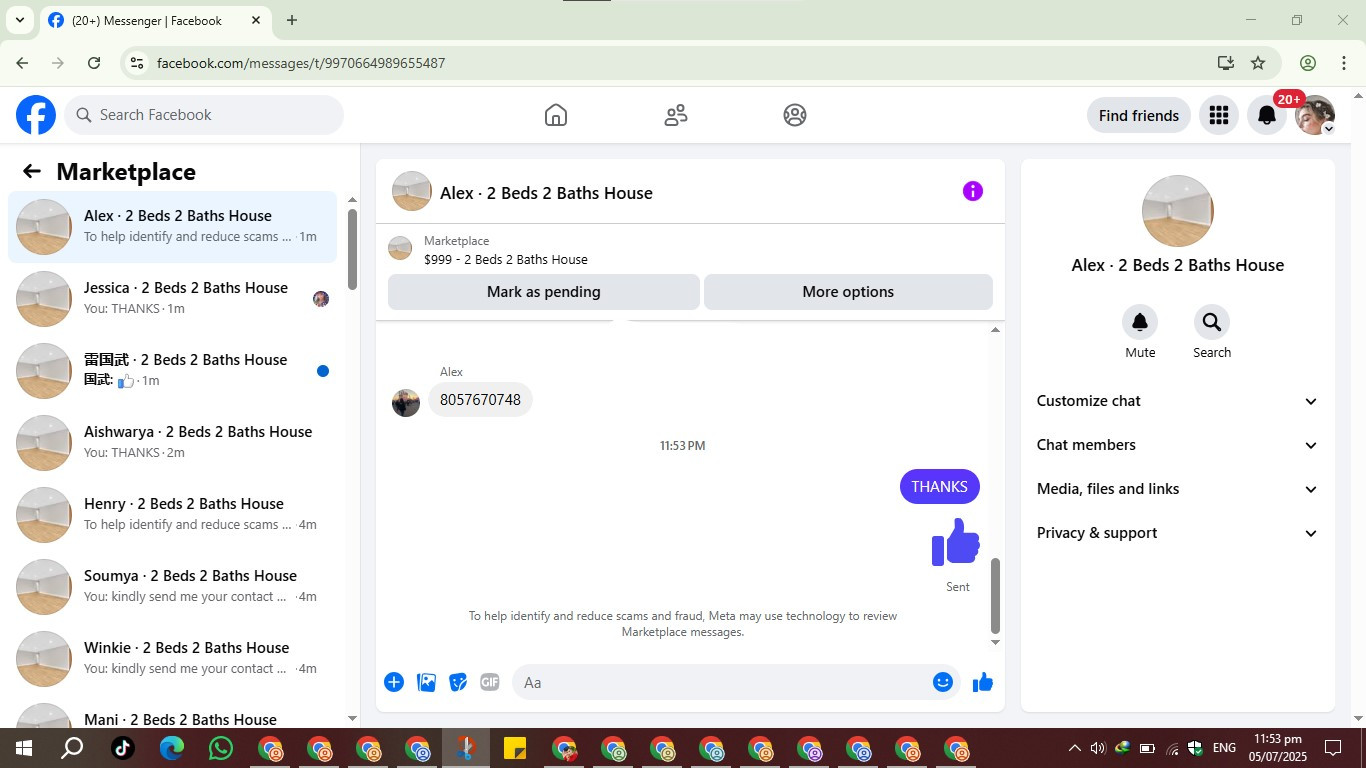Click the Find friends button

[1139, 115]
